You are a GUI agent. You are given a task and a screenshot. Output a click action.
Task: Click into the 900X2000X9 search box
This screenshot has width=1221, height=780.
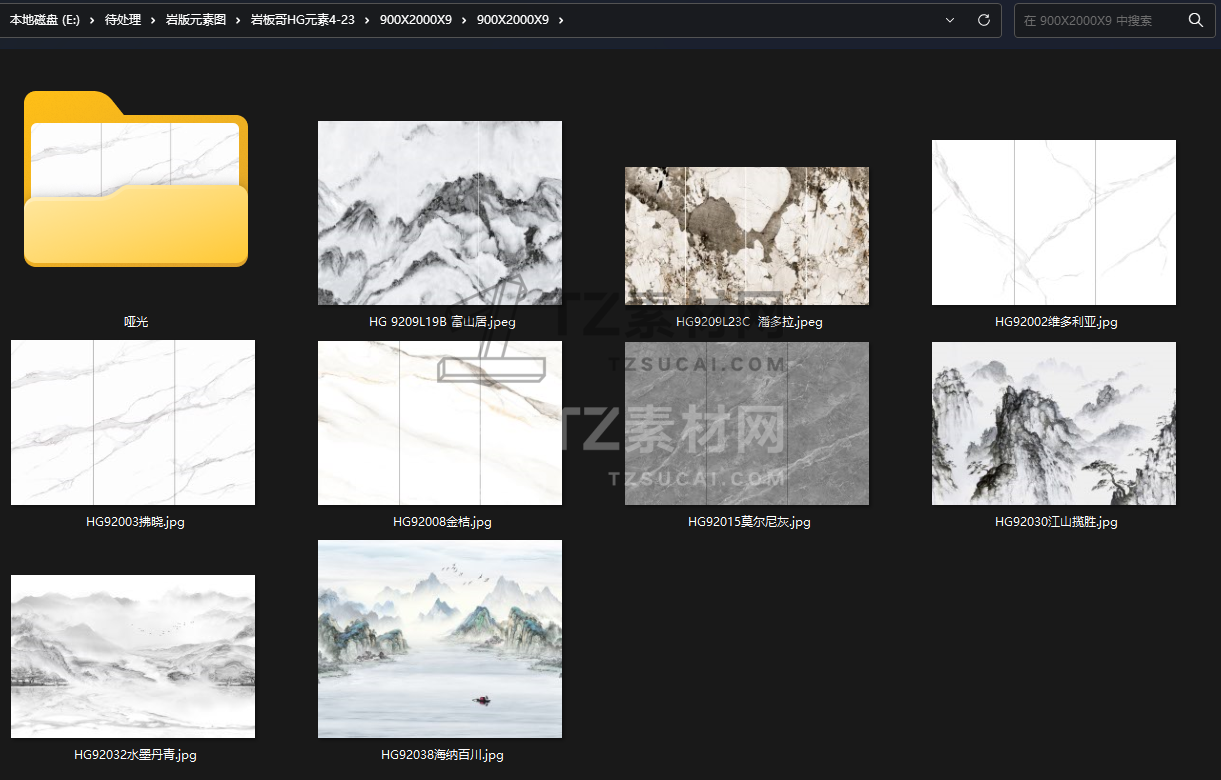(1100, 20)
